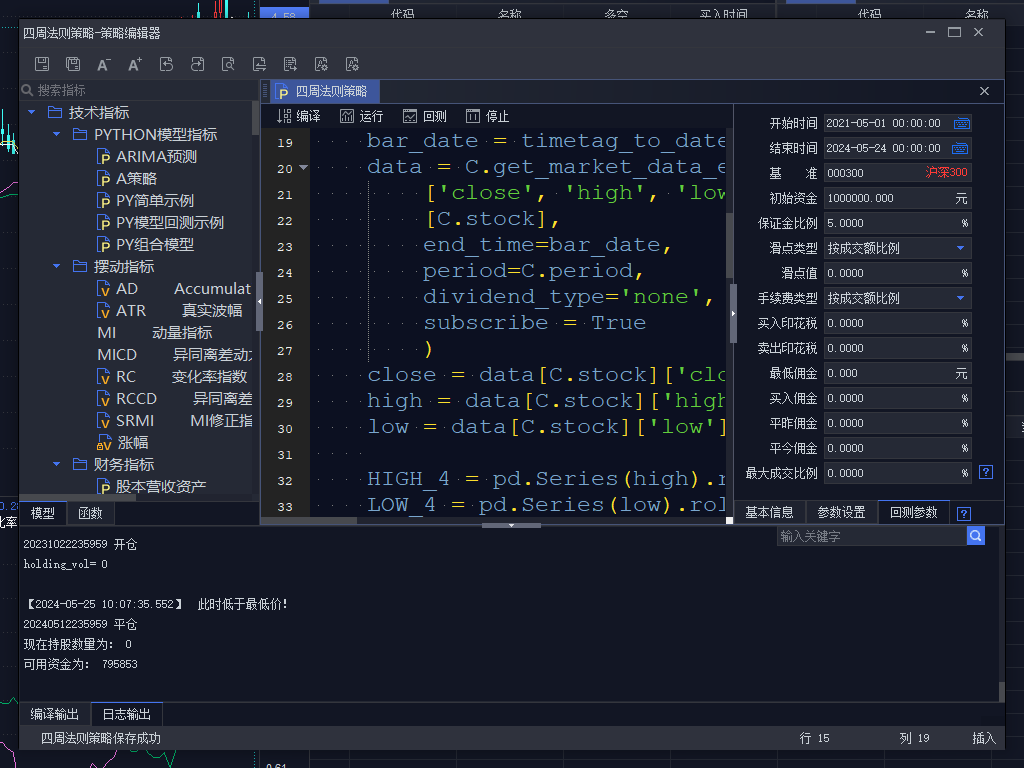Open the calendar picker for 结束时间
This screenshot has height=768, width=1024.
(960, 148)
